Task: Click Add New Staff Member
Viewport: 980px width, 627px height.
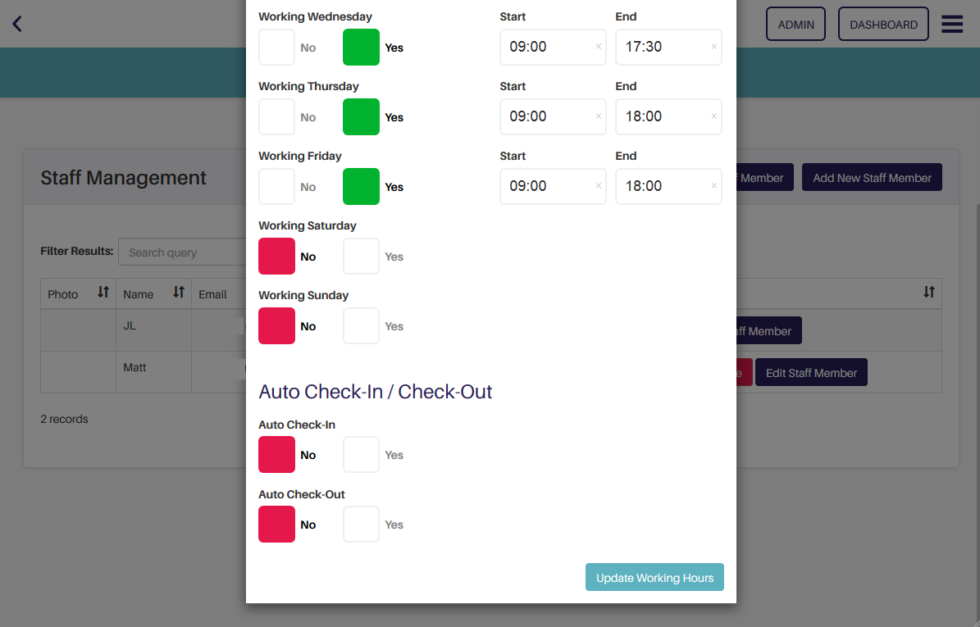Action: pyautogui.click(x=871, y=176)
